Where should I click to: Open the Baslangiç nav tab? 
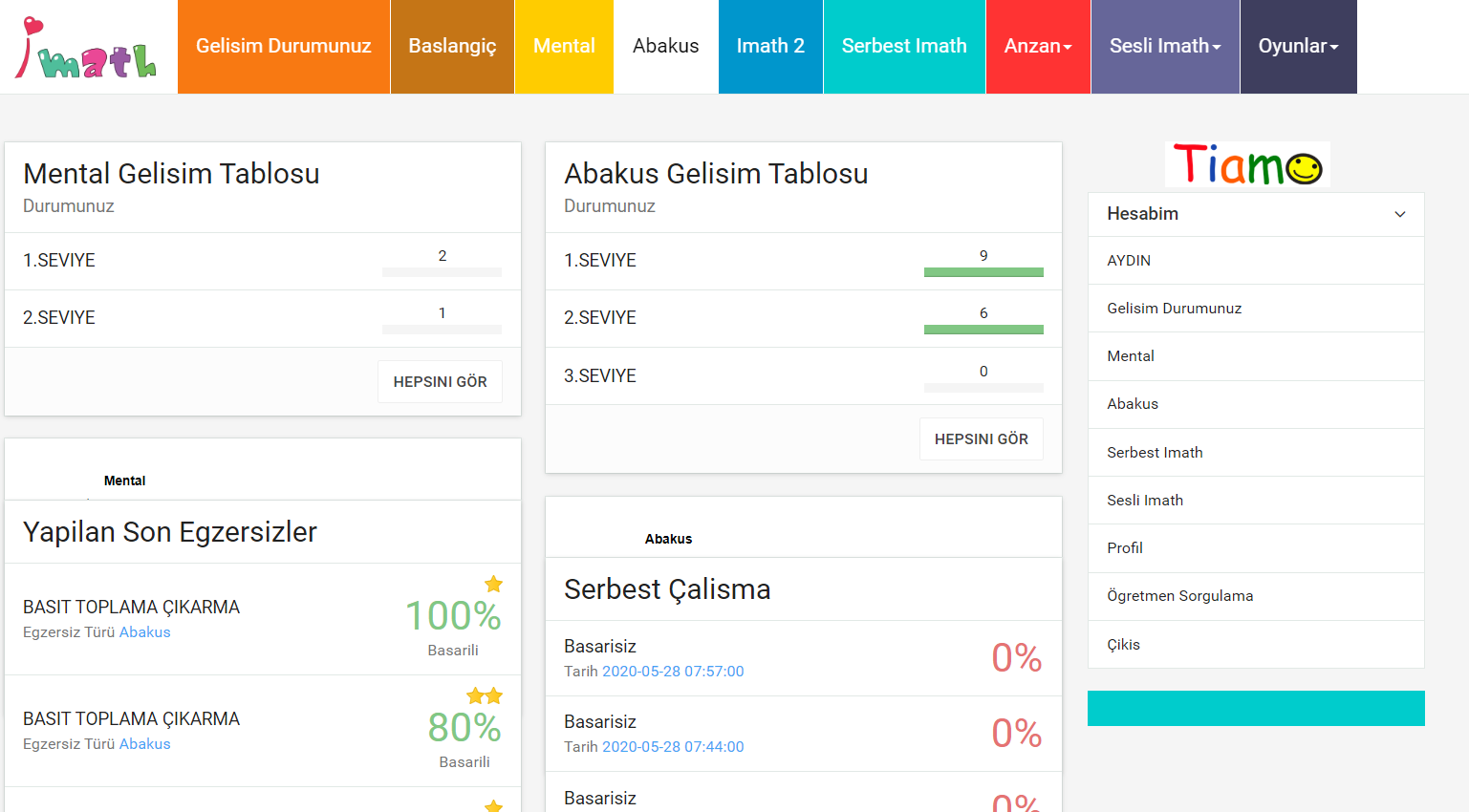452,46
